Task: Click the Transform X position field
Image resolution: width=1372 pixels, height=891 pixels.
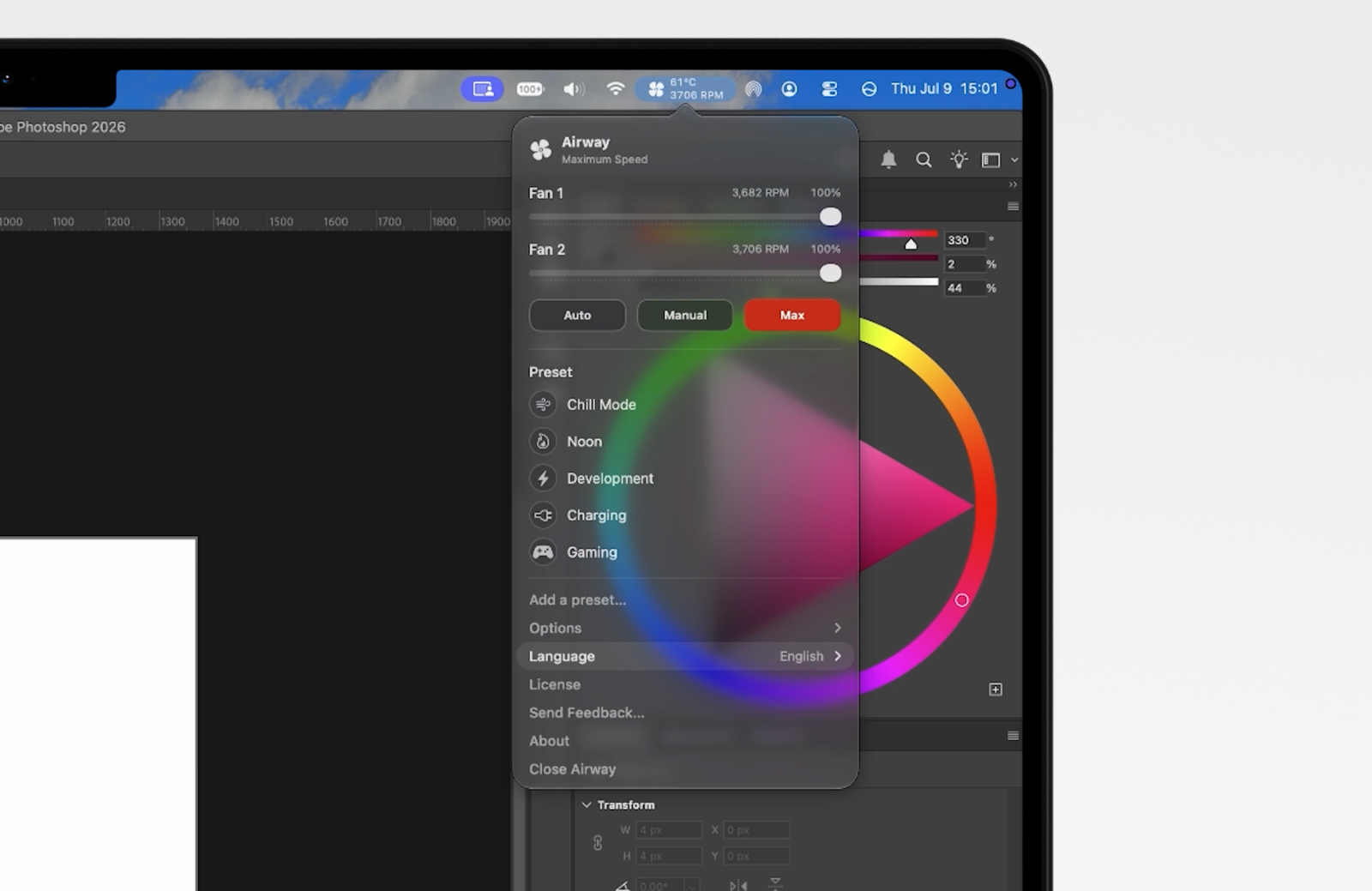Action: tap(756, 830)
